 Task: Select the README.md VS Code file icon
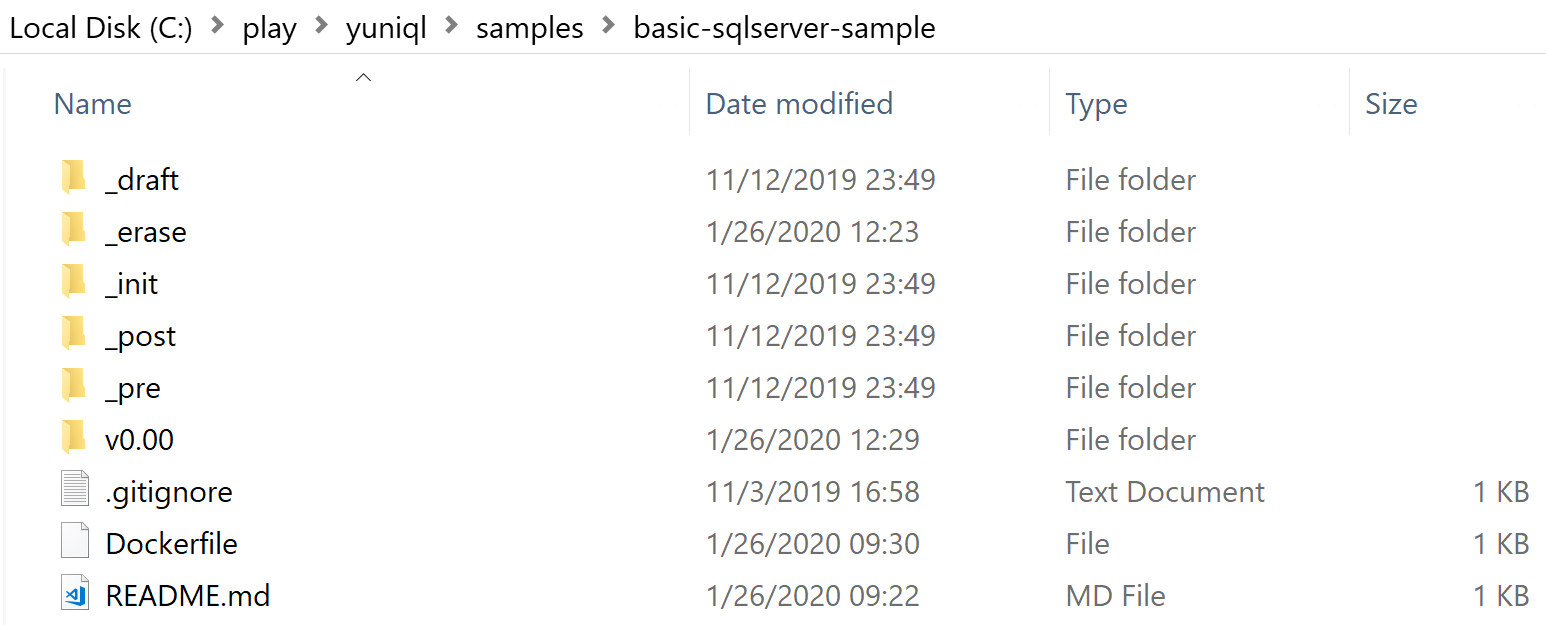pyautogui.click(x=75, y=595)
